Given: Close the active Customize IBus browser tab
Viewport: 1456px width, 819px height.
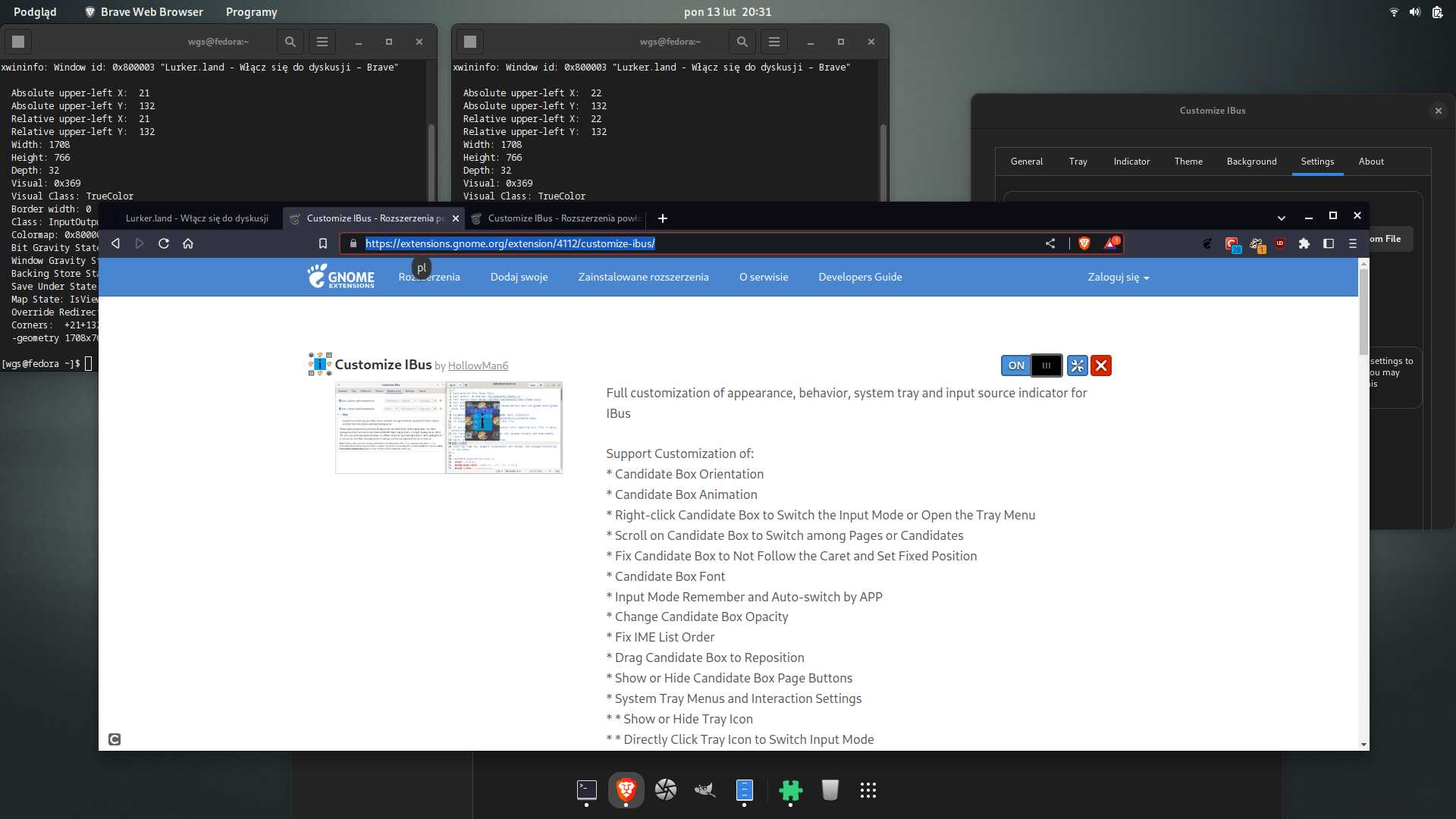Looking at the screenshot, I should (456, 218).
